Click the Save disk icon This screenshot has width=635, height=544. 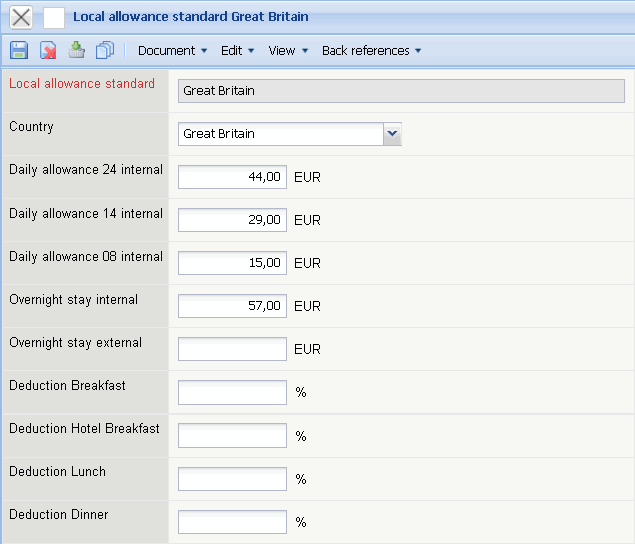[18, 50]
